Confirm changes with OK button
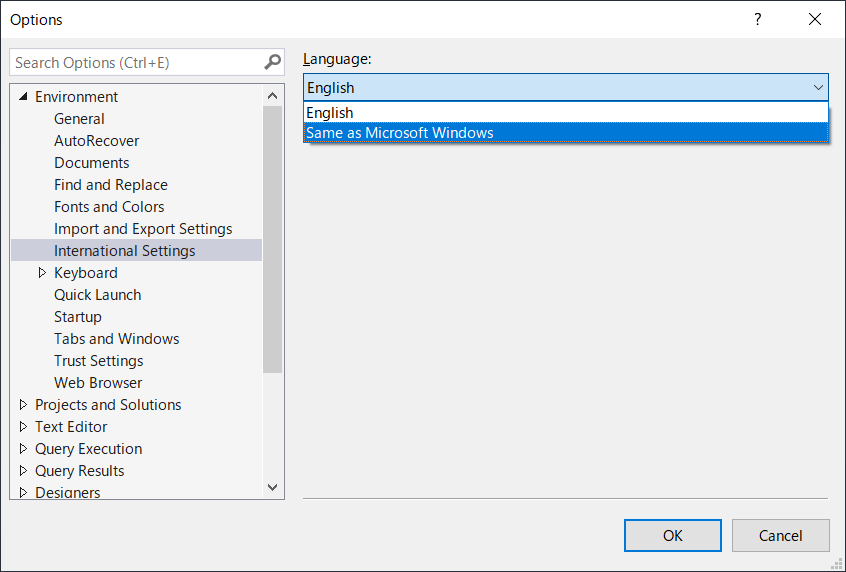The width and height of the screenshot is (846, 572). 673,535
